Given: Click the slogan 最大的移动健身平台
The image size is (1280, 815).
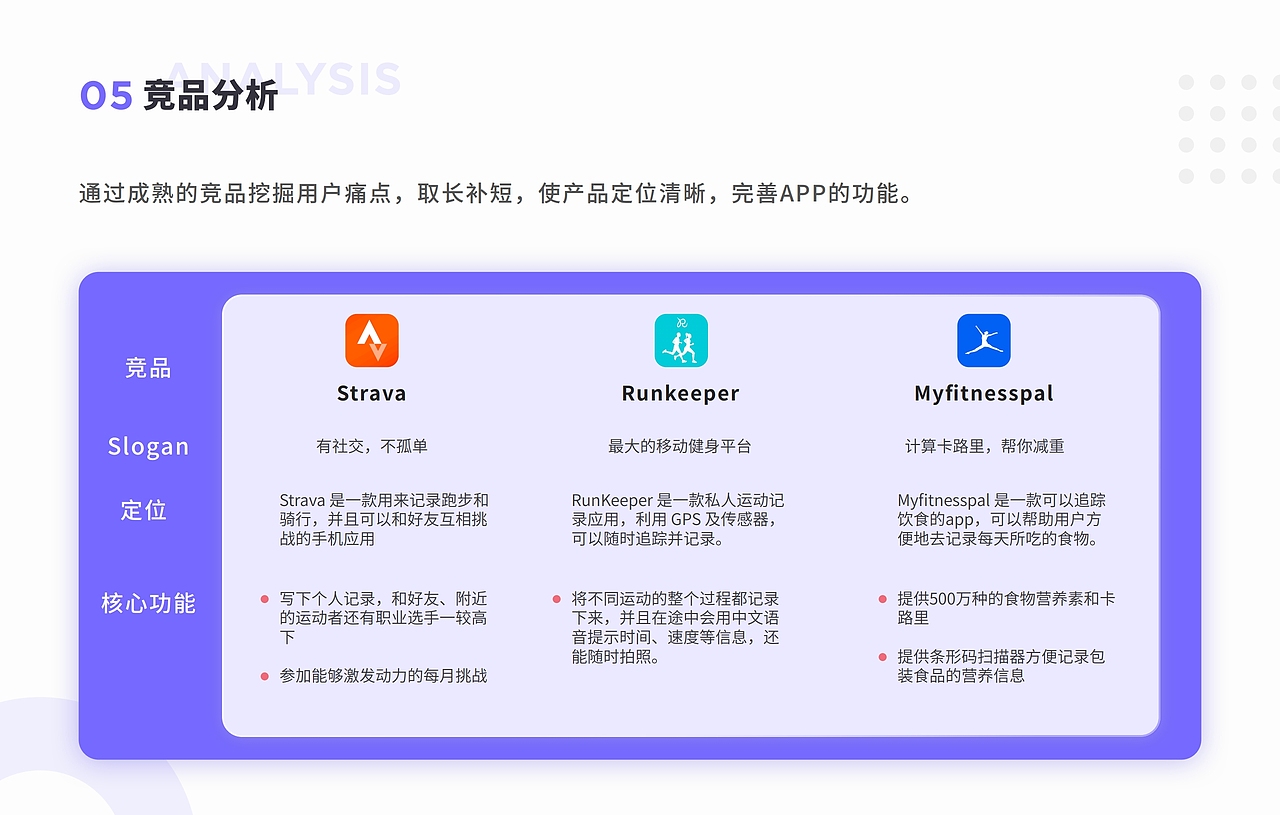Looking at the screenshot, I should coord(680,446).
